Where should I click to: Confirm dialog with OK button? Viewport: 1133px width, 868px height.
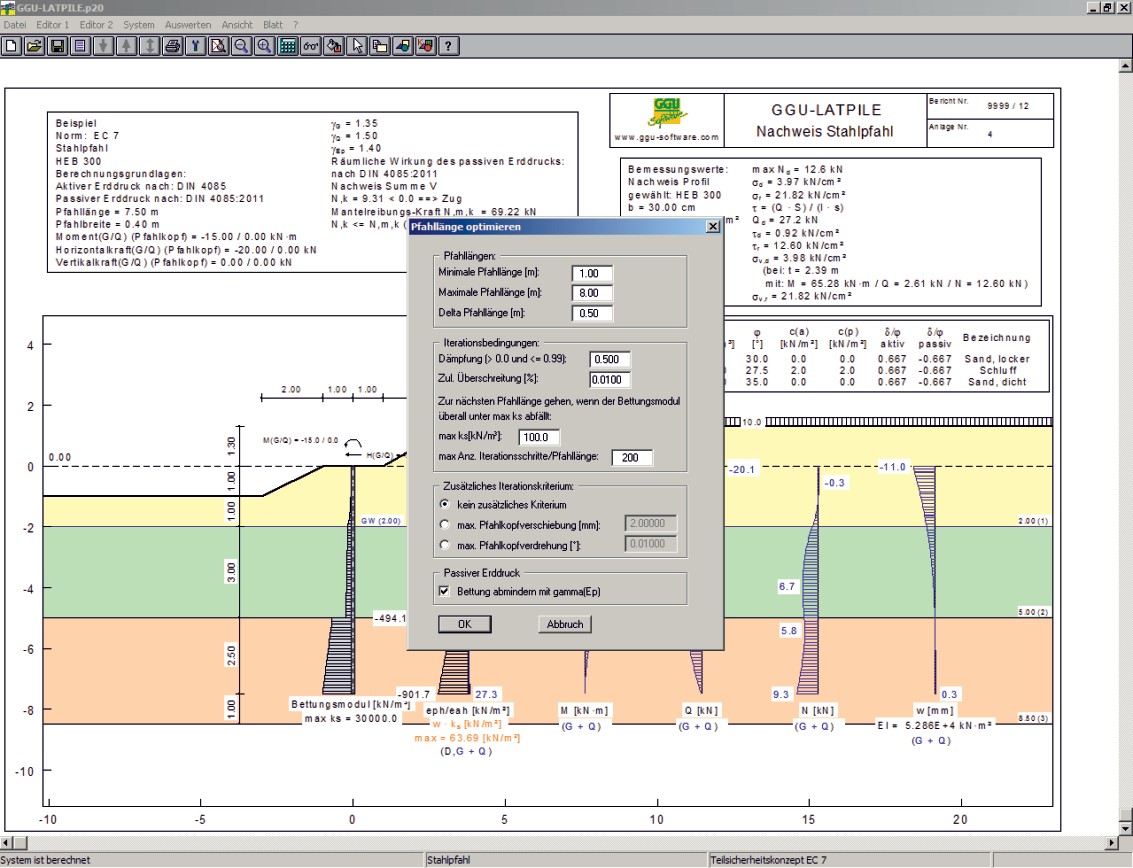click(x=465, y=624)
